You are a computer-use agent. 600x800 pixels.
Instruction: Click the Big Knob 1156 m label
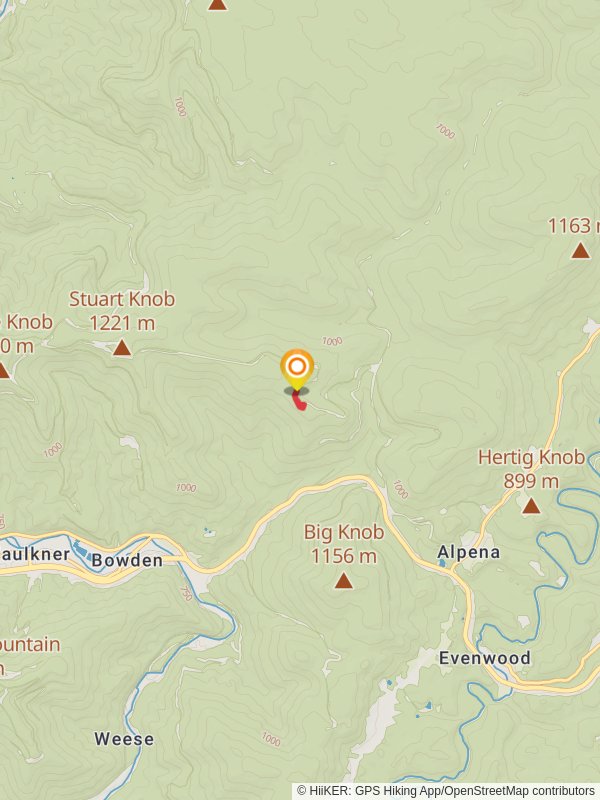pos(344,544)
